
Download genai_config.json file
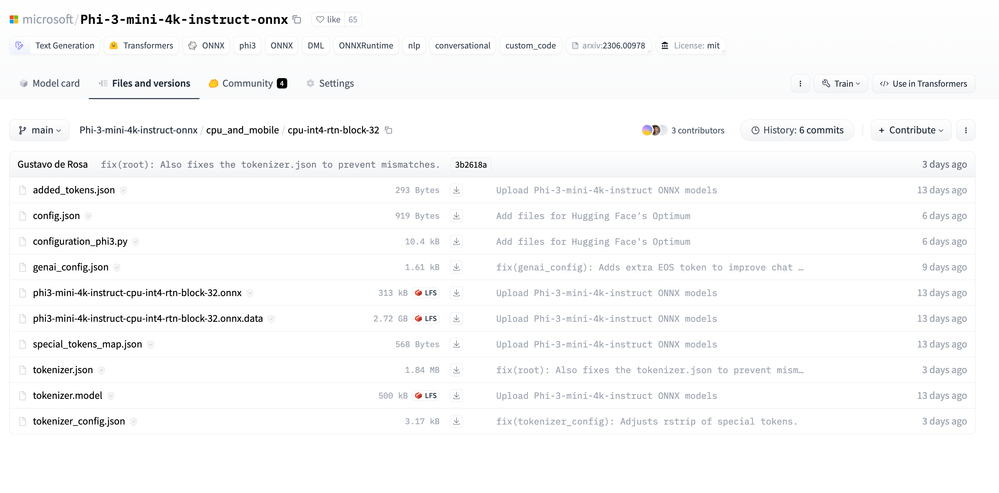(x=456, y=267)
